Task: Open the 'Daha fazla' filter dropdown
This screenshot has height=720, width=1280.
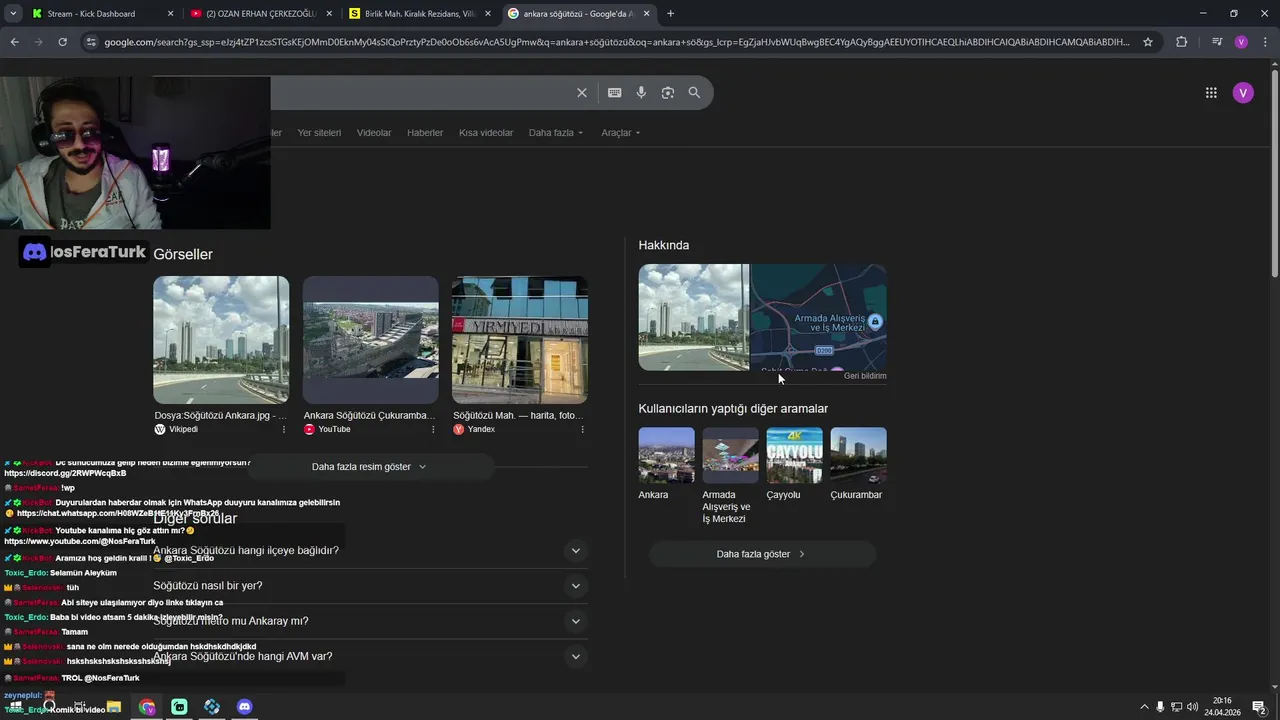Action: [556, 133]
